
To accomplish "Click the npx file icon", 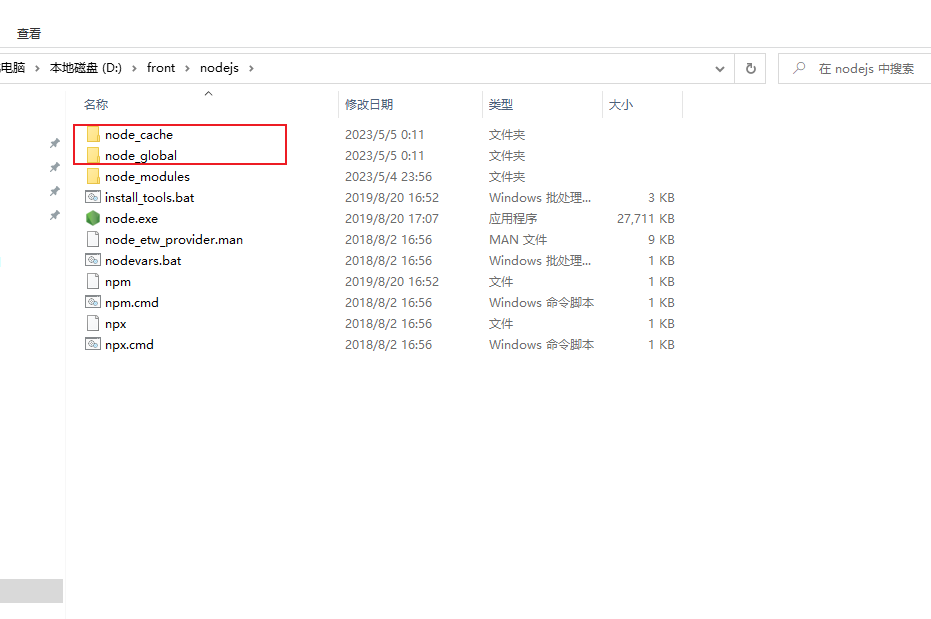I will [x=93, y=323].
